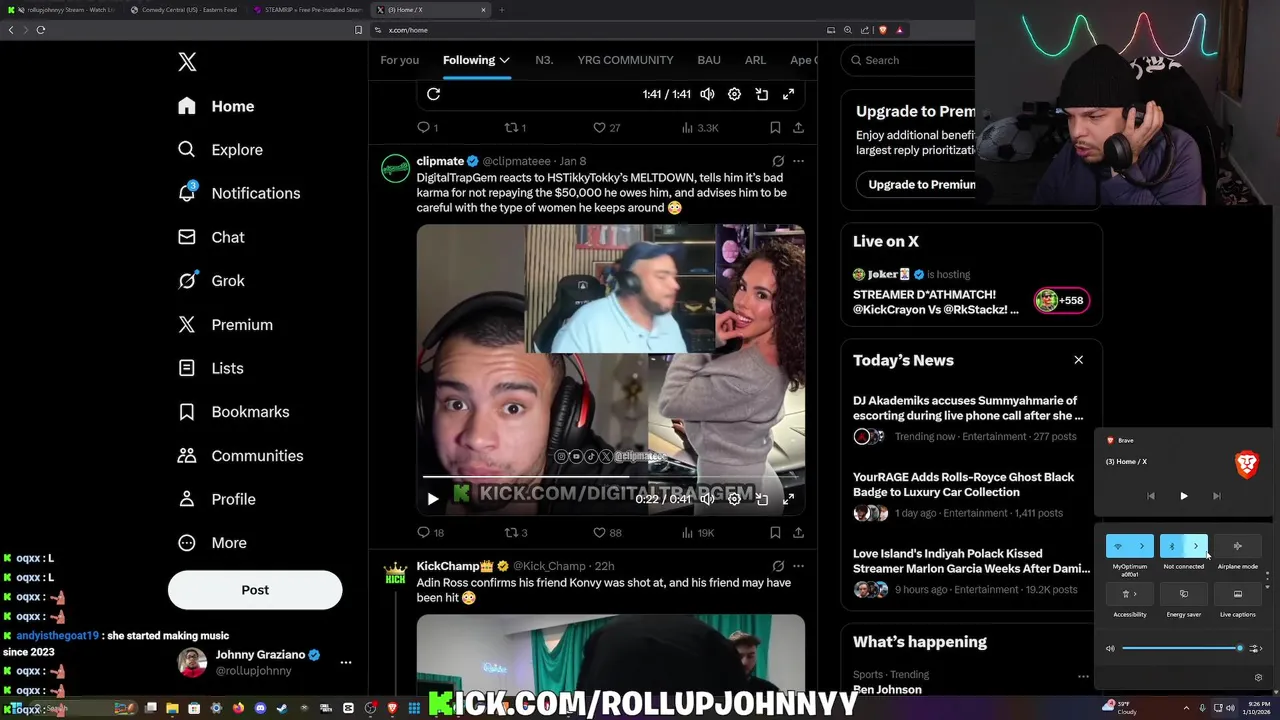This screenshot has height=720, width=1280.
Task: Seek the clipmate video progress bar
Action: 610,478
